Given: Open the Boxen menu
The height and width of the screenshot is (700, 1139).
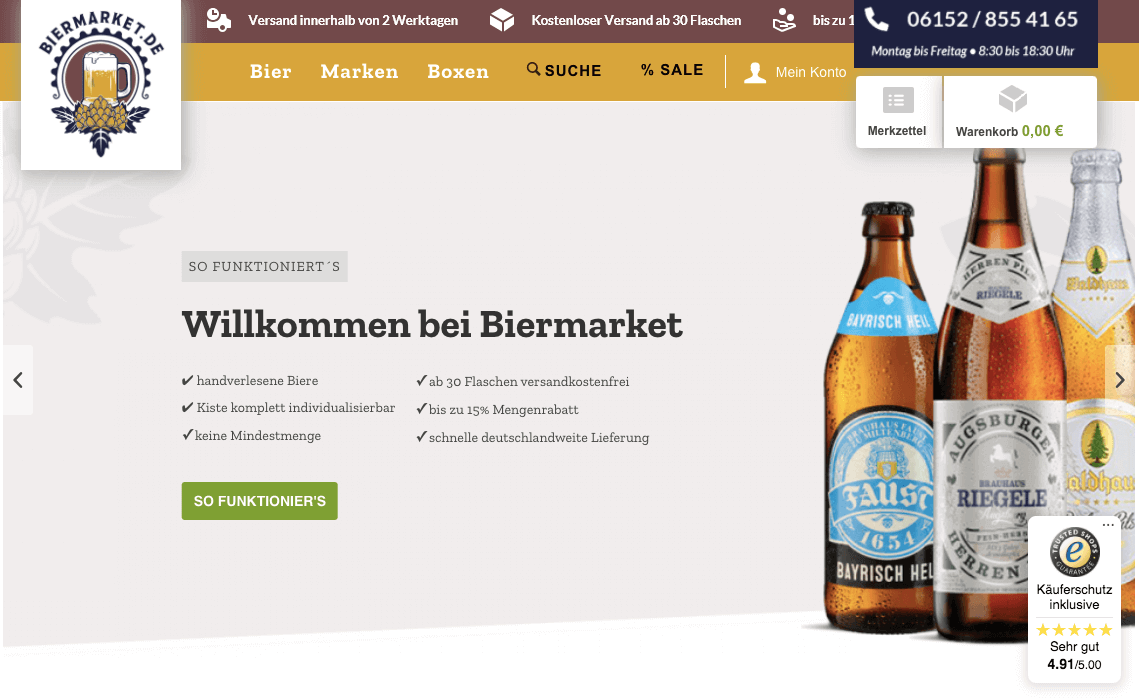Looking at the screenshot, I should [x=458, y=71].
